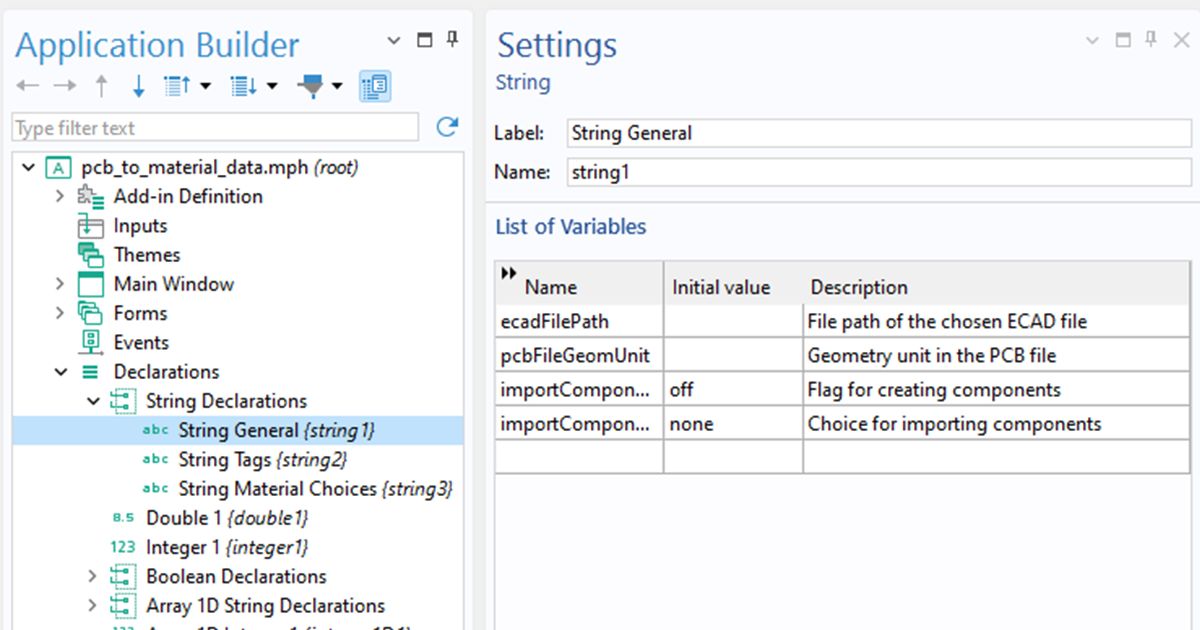Toggle the editor tools view button

click(x=375, y=86)
